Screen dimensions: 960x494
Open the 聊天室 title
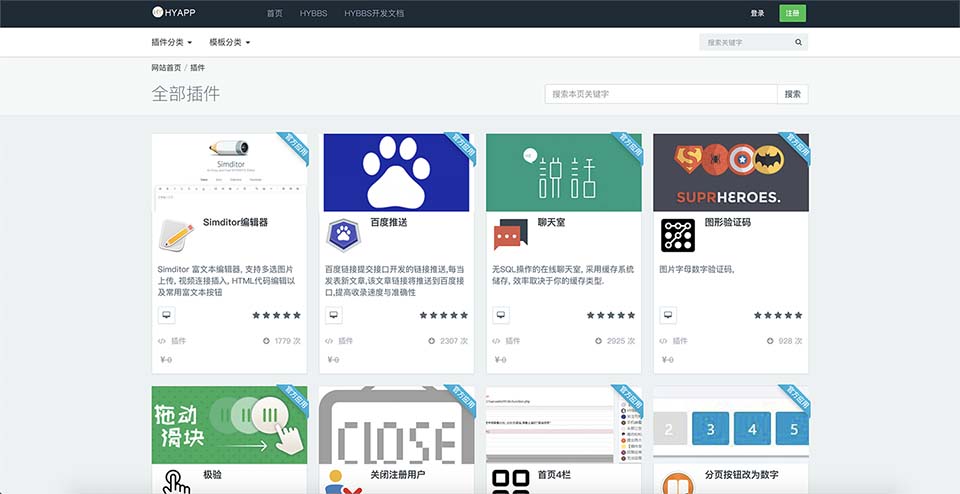point(551,223)
